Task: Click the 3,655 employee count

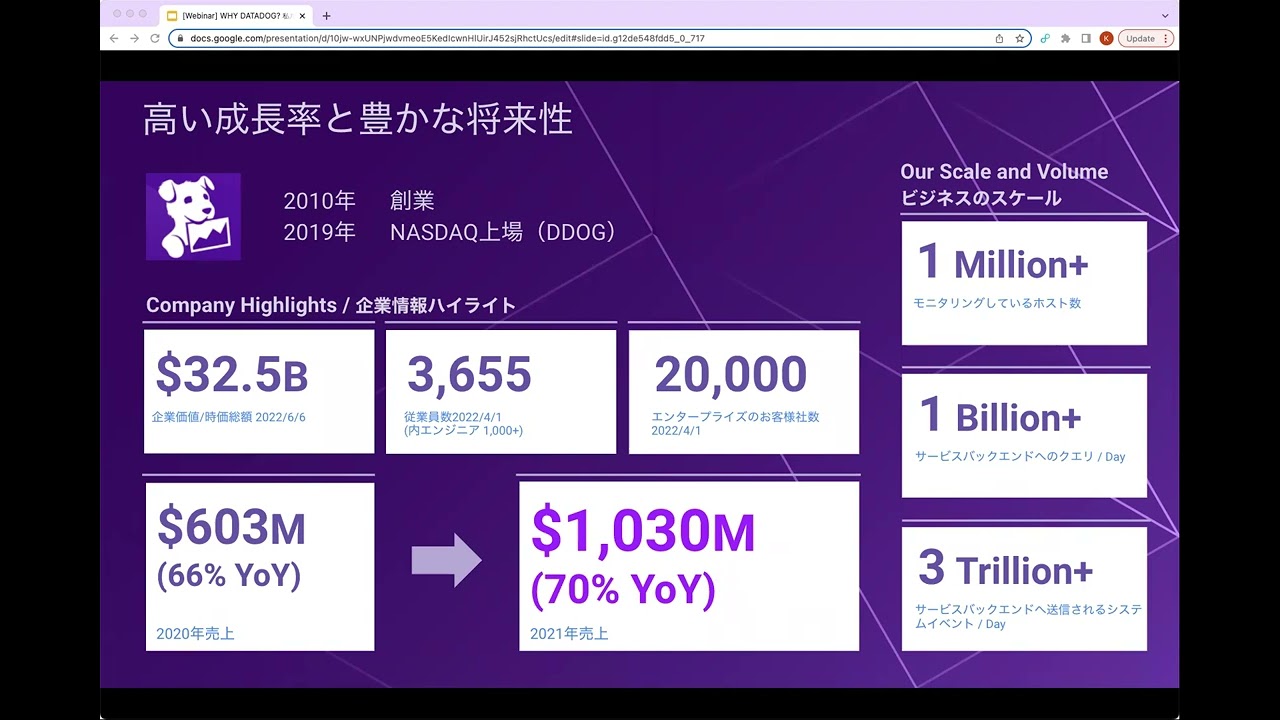Action: (x=469, y=374)
